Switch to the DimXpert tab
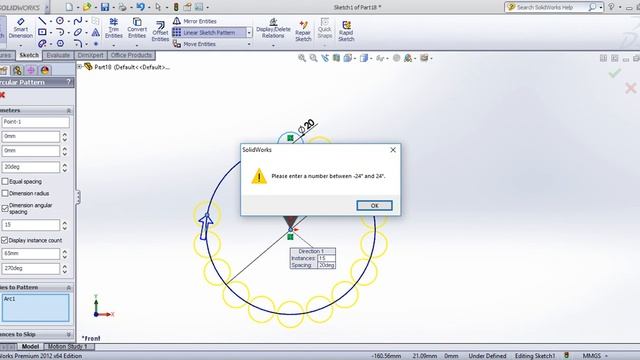640x360 pixels. pos(90,55)
